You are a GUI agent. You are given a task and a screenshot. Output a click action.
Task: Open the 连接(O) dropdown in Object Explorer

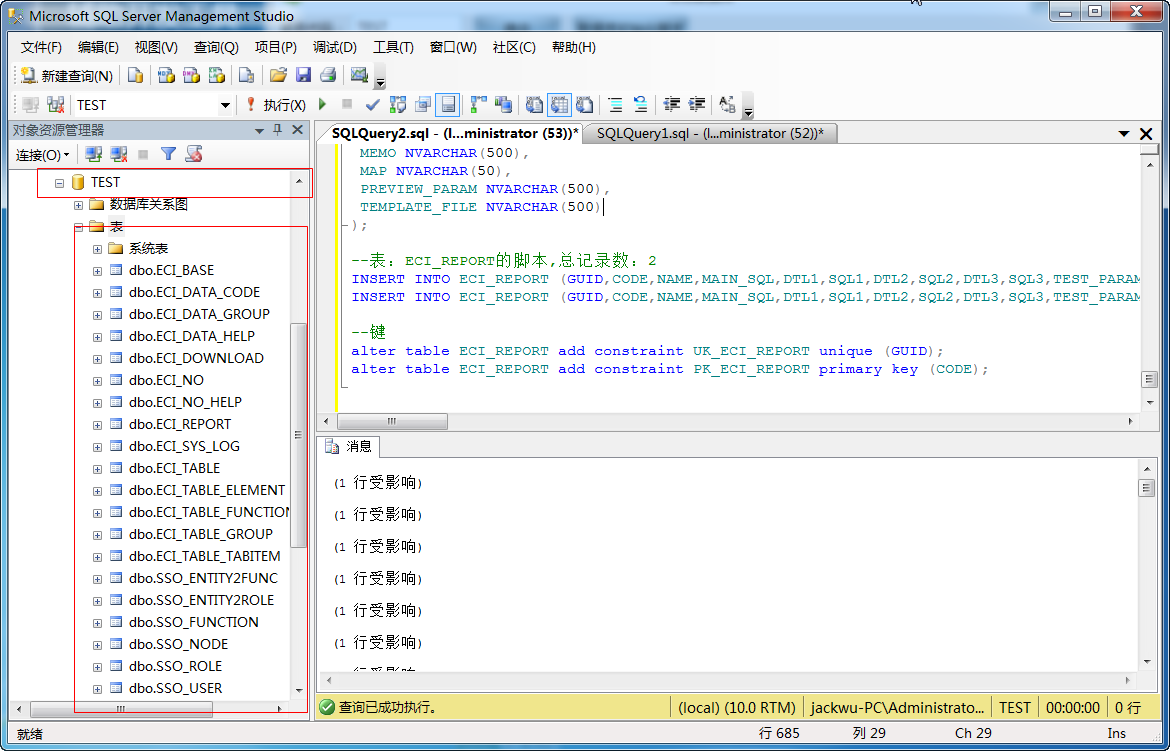point(43,155)
